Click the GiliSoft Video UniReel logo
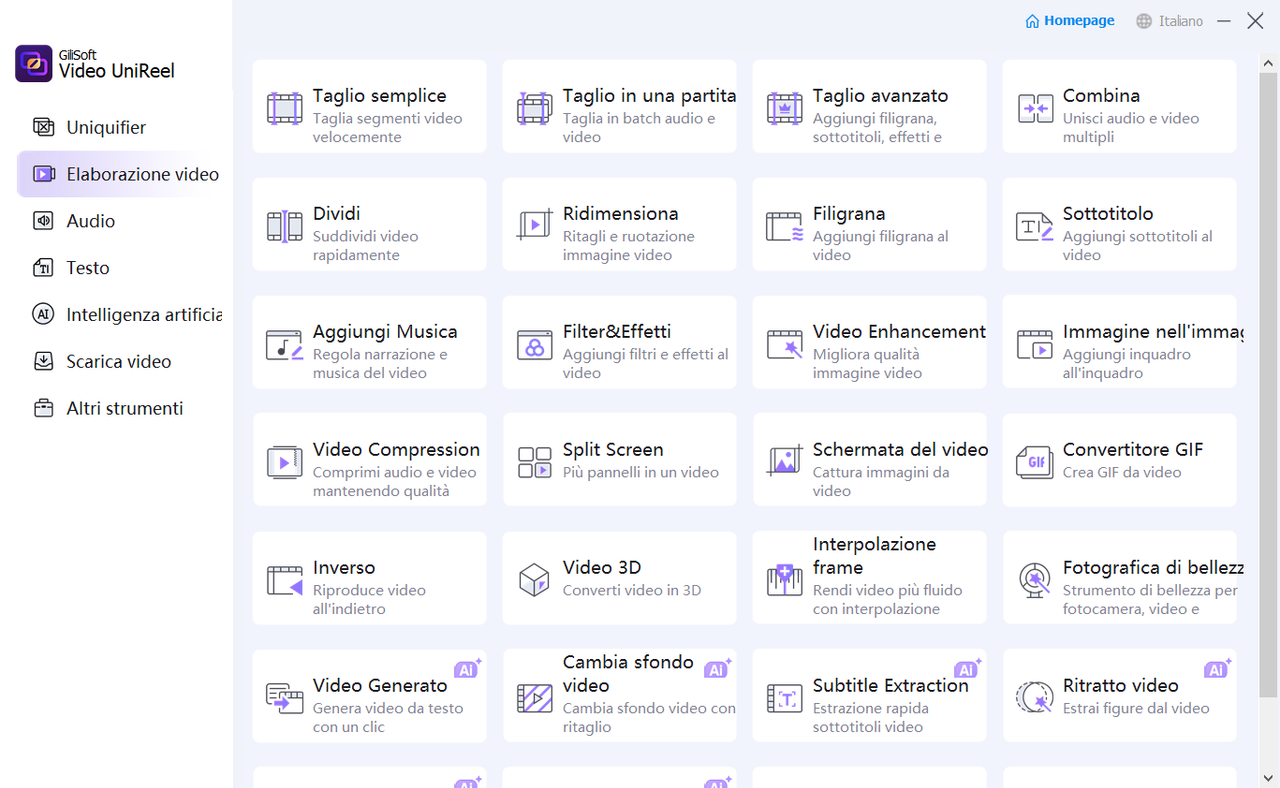The image size is (1280, 788). pyautogui.click(x=33, y=63)
